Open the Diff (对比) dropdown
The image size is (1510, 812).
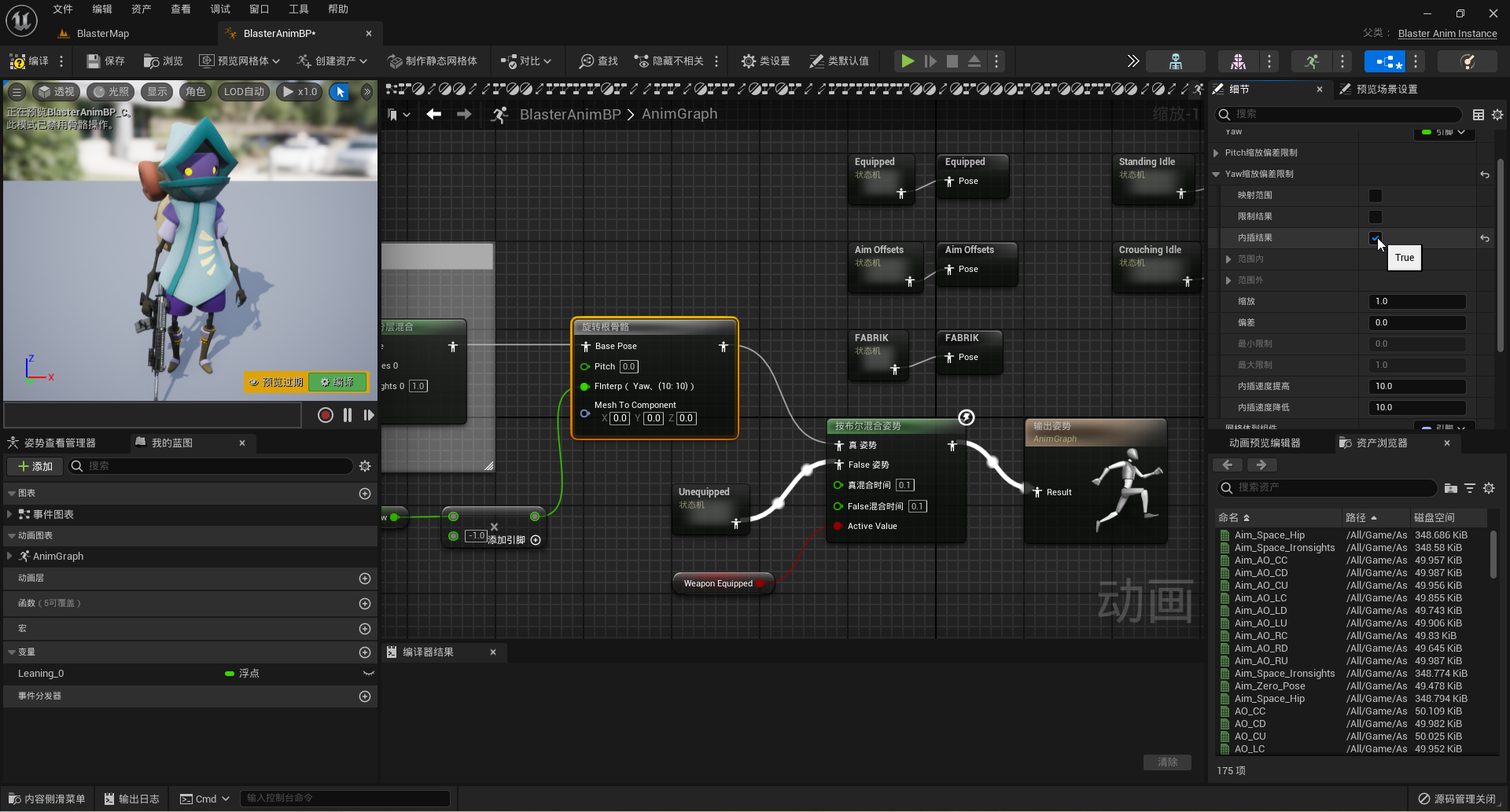pos(526,61)
